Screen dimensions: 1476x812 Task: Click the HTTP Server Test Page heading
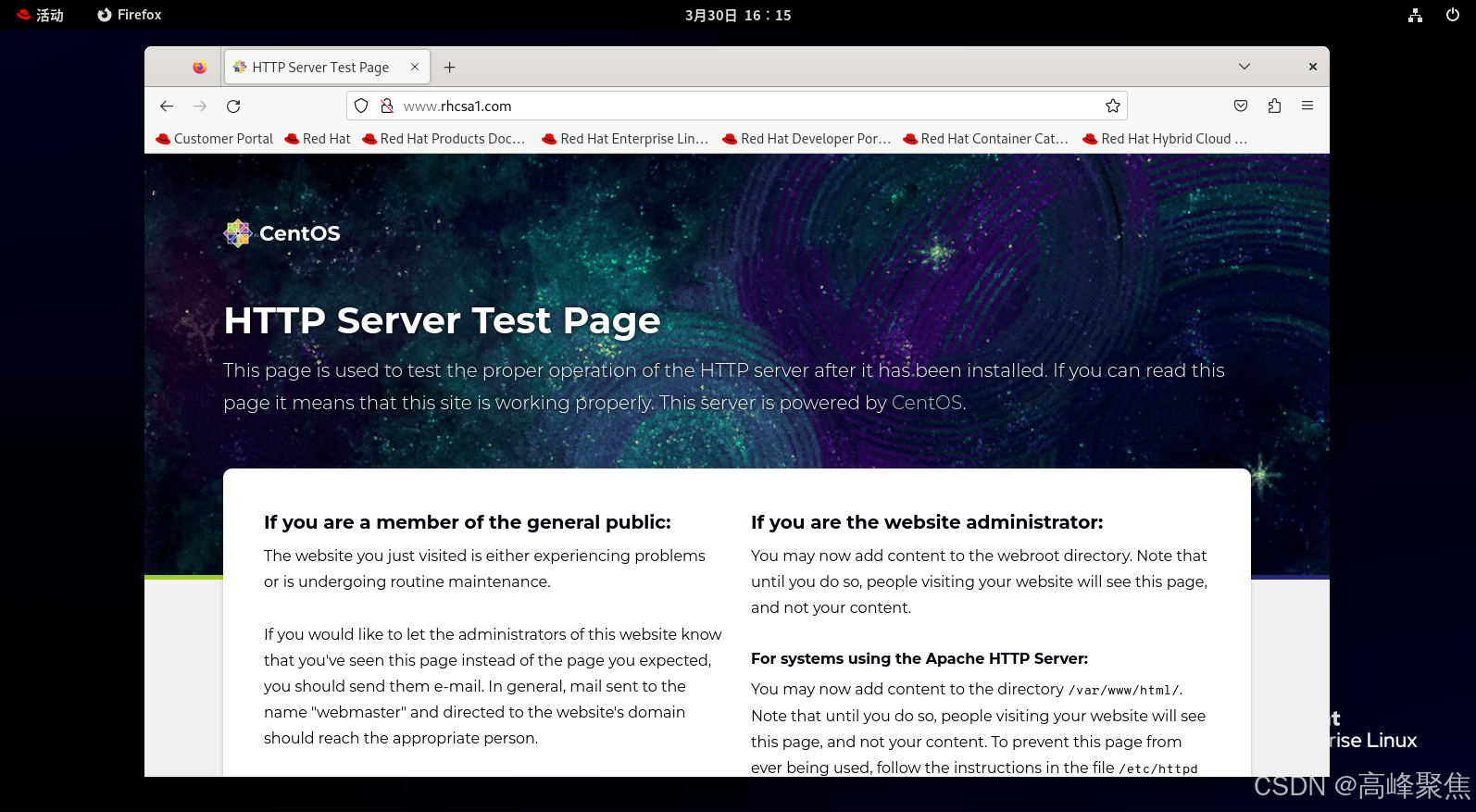click(442, 320)
